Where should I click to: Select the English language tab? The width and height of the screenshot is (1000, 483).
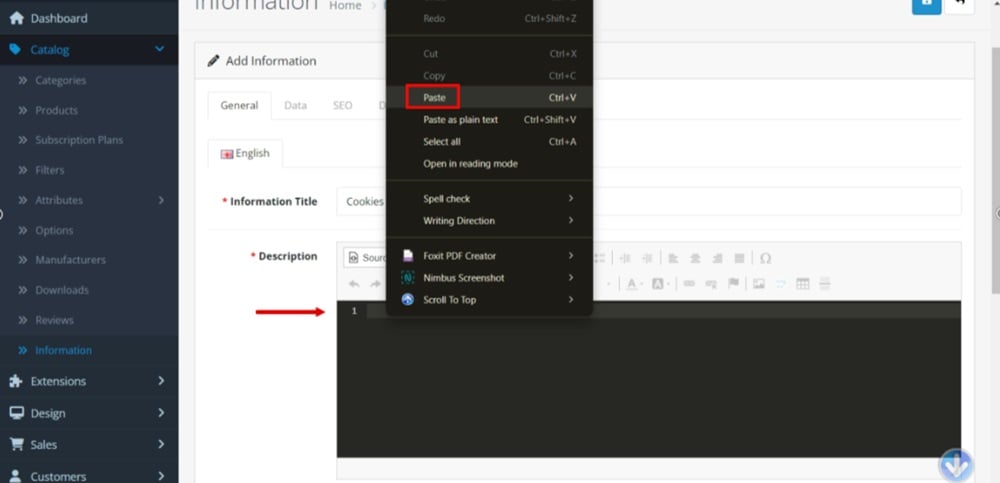pos(246,154)
